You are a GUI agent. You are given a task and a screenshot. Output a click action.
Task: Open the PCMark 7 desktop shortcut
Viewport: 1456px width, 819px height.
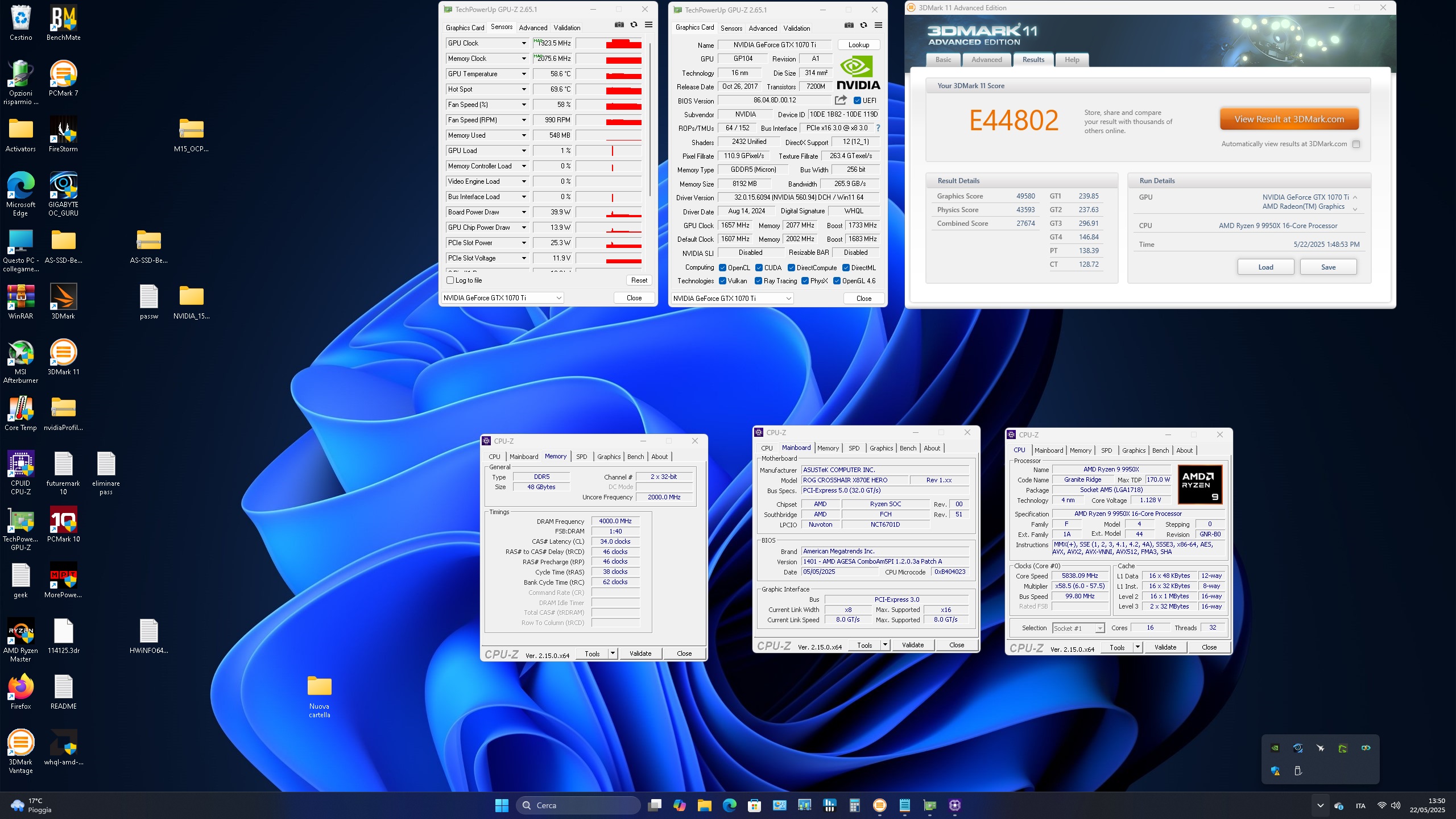pos(63,78)
